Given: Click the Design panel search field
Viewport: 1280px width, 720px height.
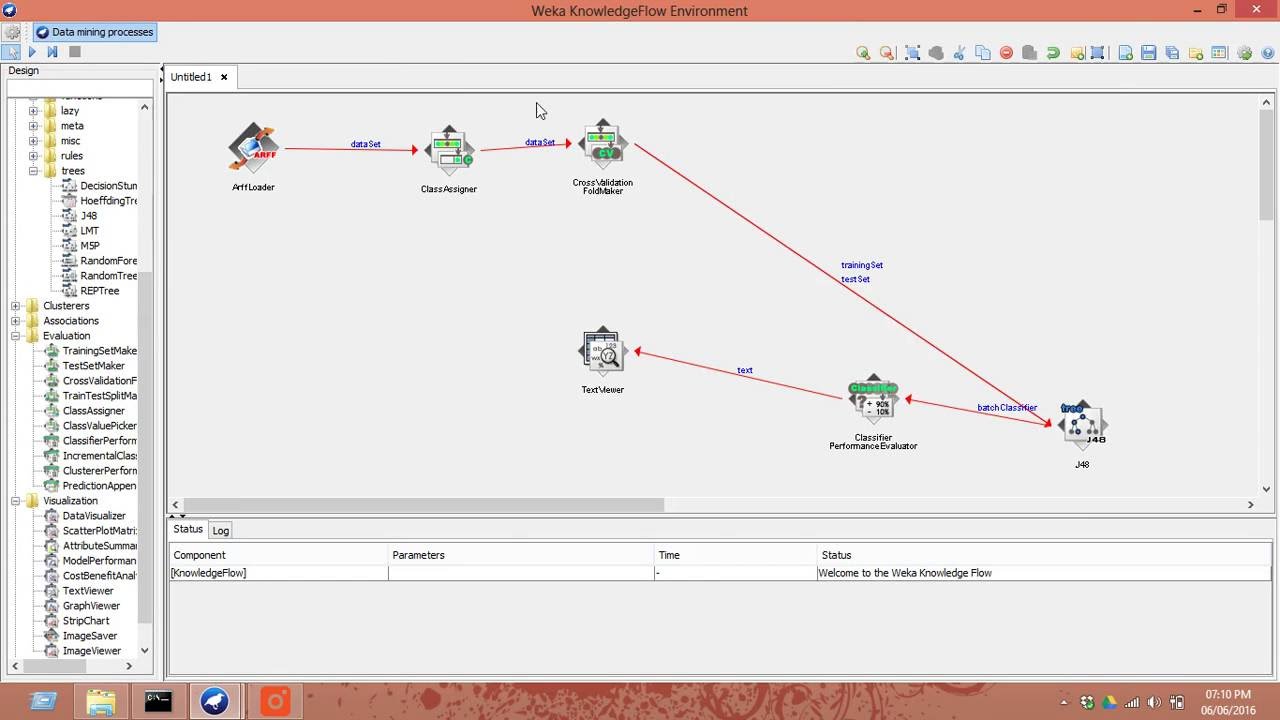Looking at the screenshot, I should (x=81, y=88).
